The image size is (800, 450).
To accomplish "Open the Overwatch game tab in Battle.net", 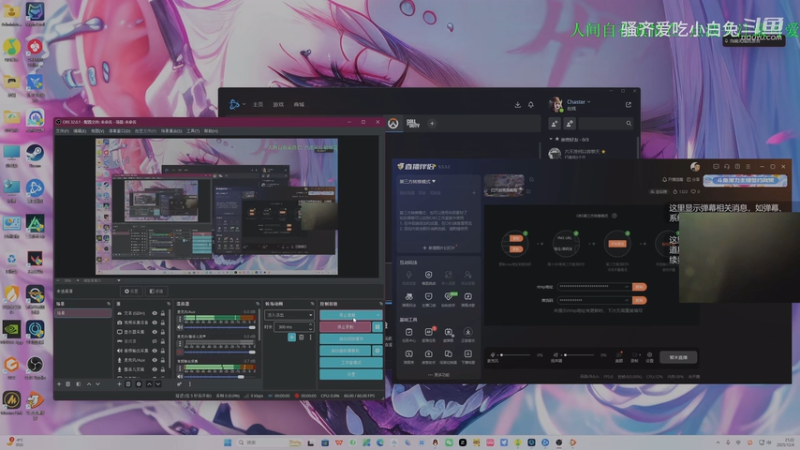I will (x=393, y=123).
